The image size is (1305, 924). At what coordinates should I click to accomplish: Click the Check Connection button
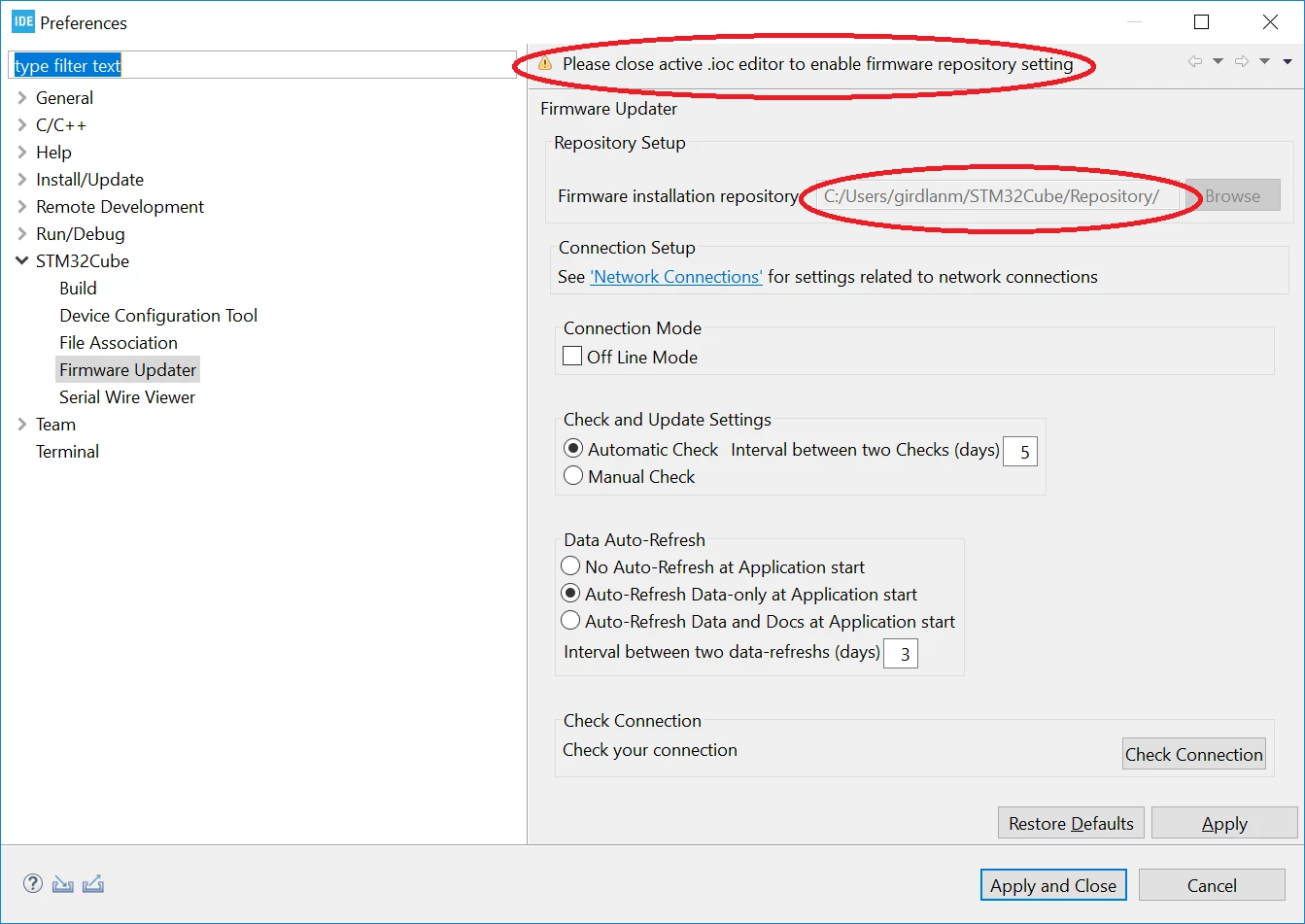1194,754
